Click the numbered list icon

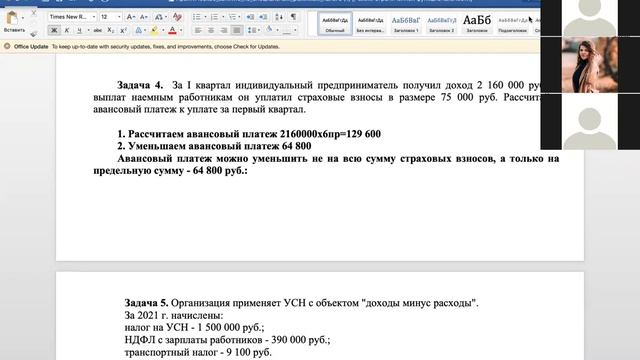[215, 17]
